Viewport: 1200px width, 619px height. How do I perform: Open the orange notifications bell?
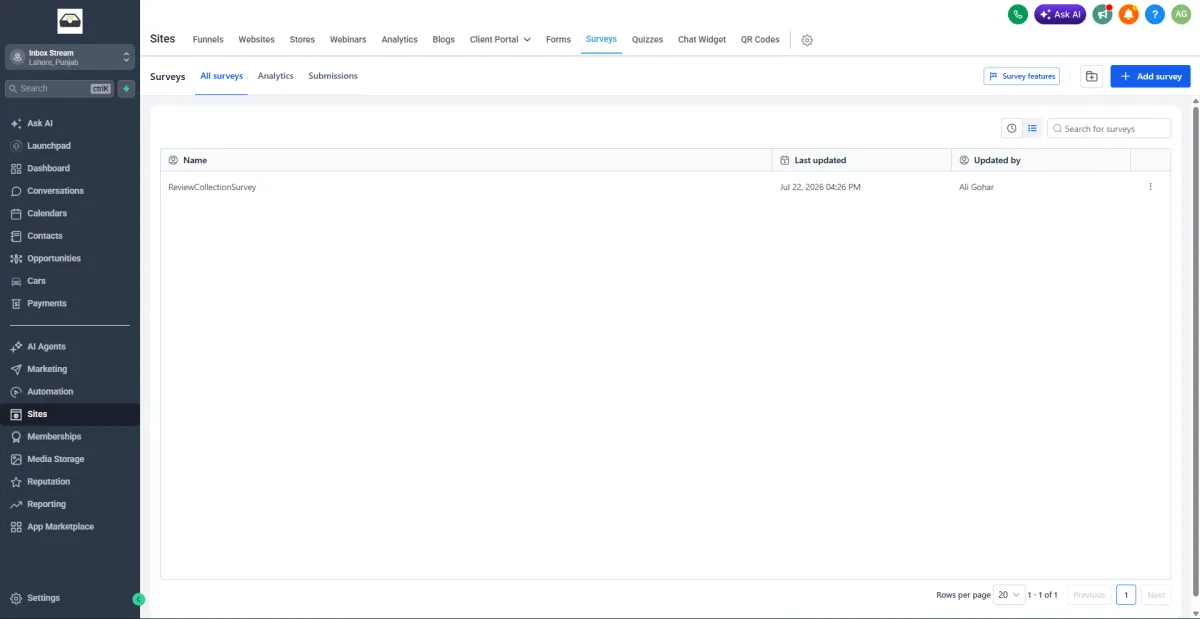point(1129,14)
